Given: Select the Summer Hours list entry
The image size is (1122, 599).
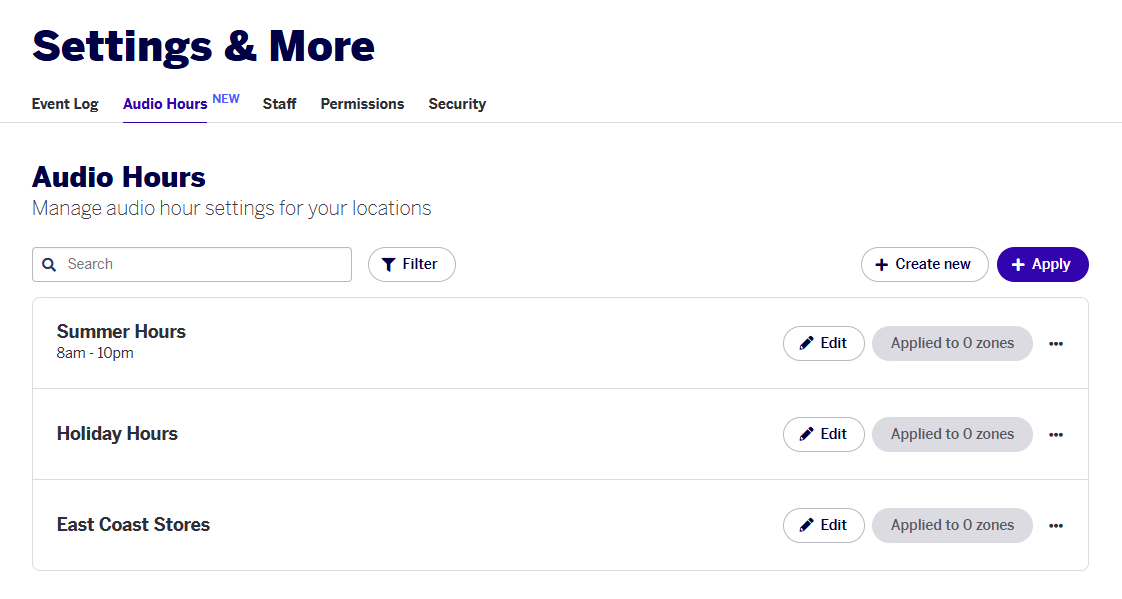Looking at the screenshot, I should click(560, 344).
